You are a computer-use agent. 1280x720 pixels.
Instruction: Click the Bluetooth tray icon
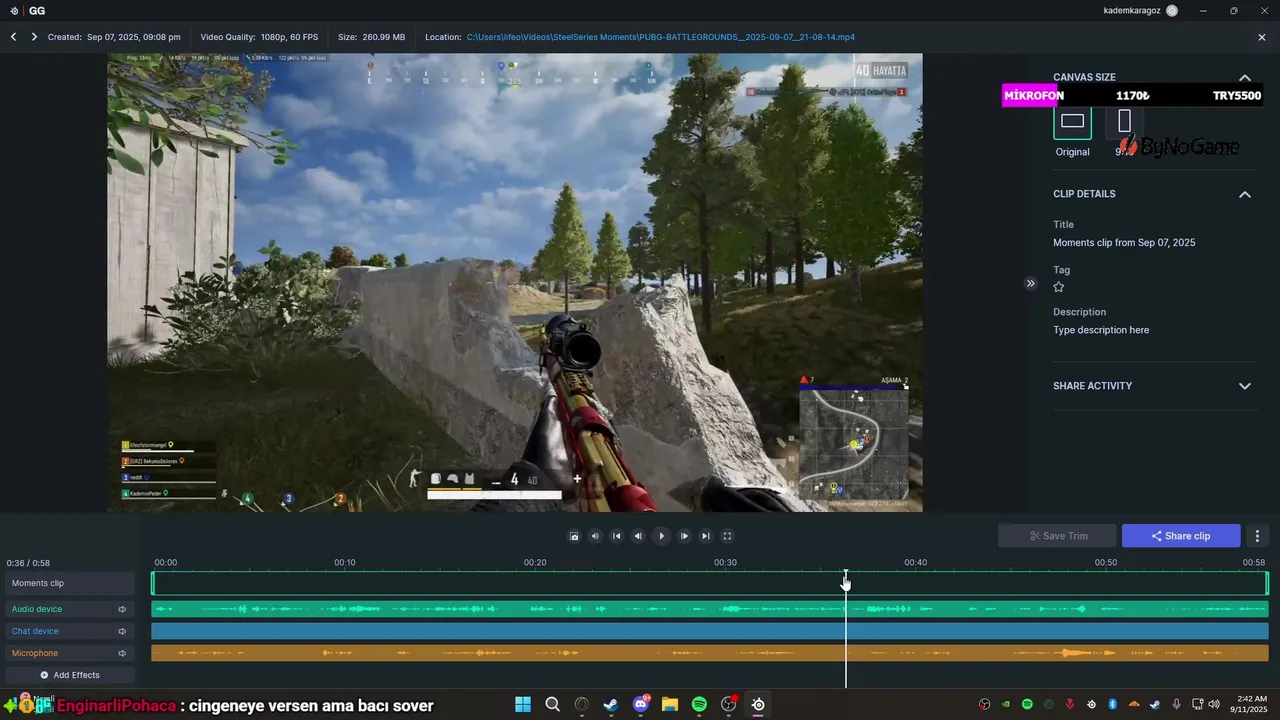click(1112, 705)
